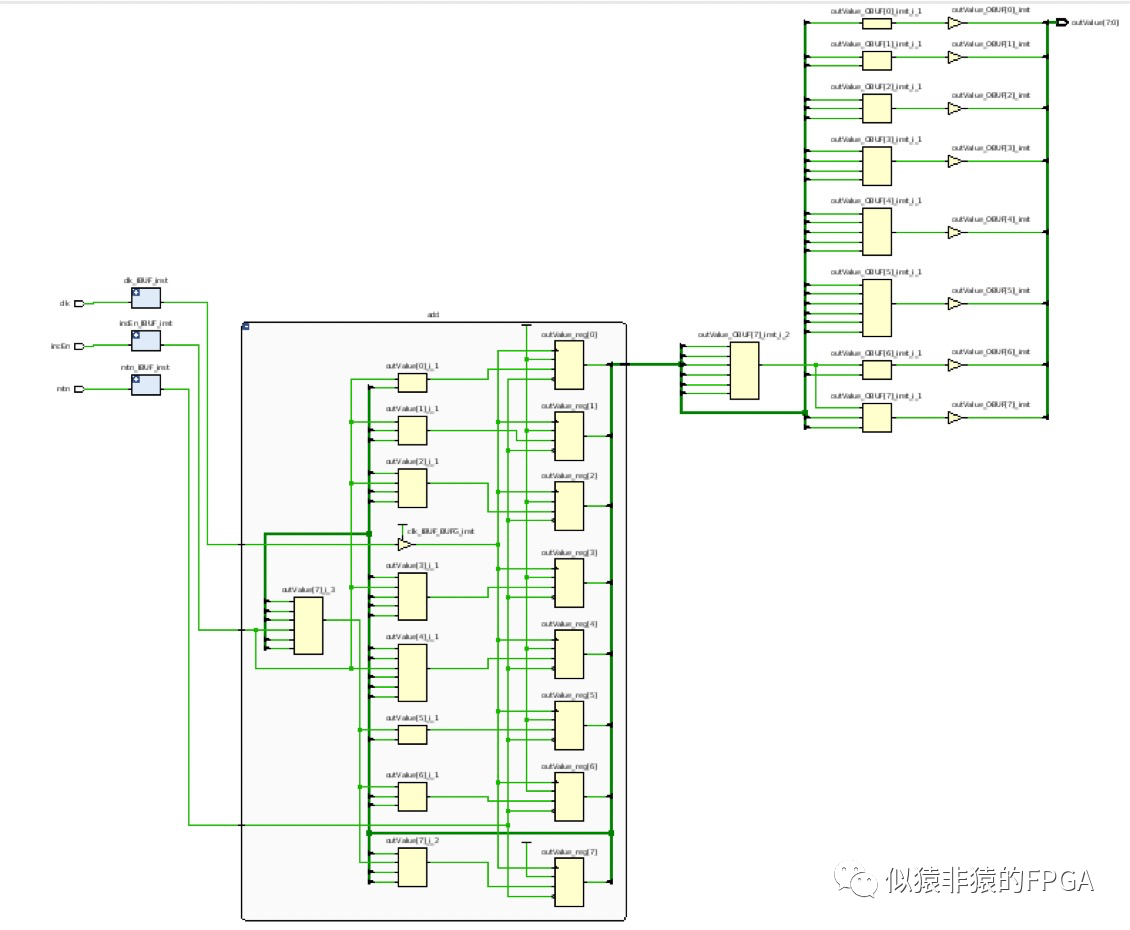Click the outValue_reg[0] flip-flop symbol
The height and width of the screenshot is (930, 1130).
[568, 363]
